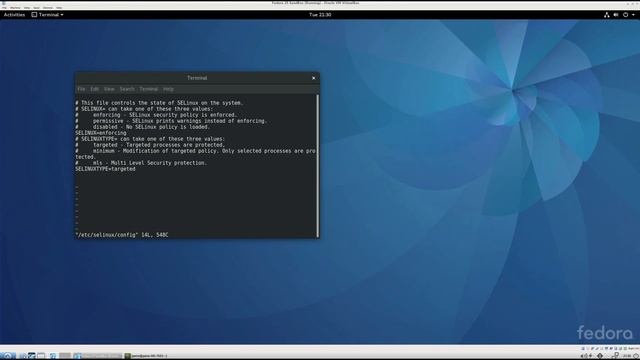Screen dimensions: 640x360
Task: Click the terminal task item in host taskbar
Action: click(x=146, y=356)
